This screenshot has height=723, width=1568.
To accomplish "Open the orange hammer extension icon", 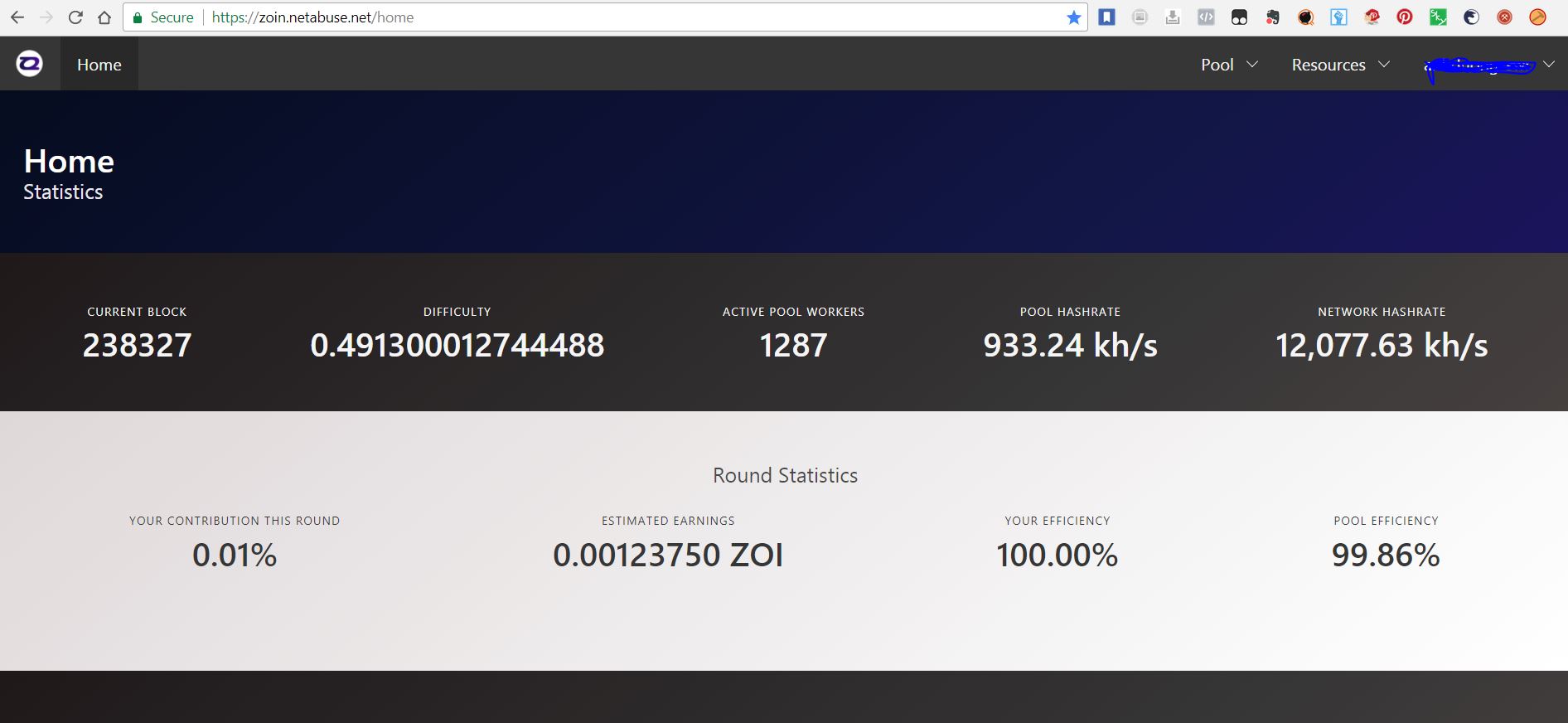I will point(1537,17).
